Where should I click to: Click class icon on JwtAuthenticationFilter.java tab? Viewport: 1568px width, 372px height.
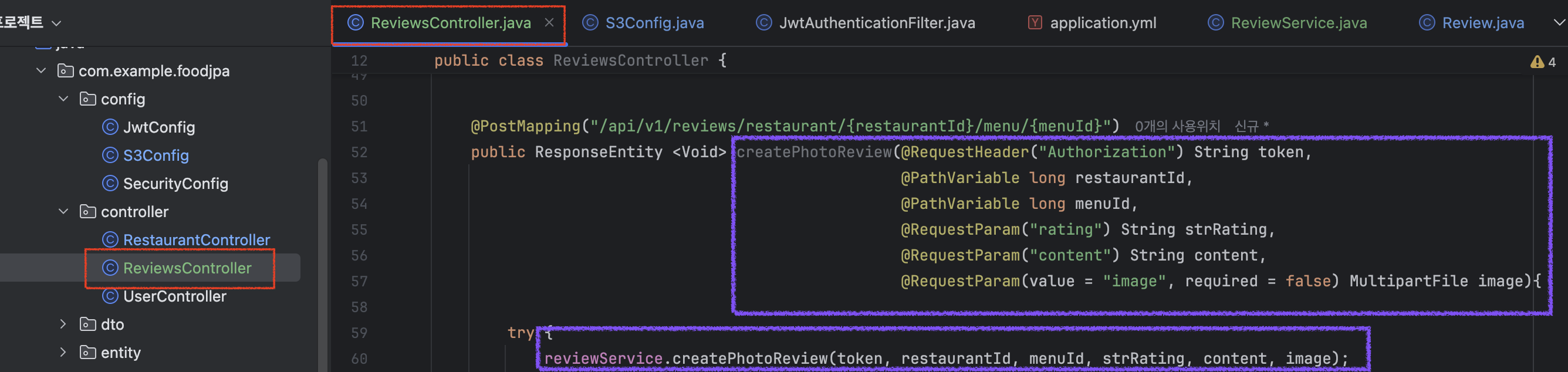pos(764,22)
